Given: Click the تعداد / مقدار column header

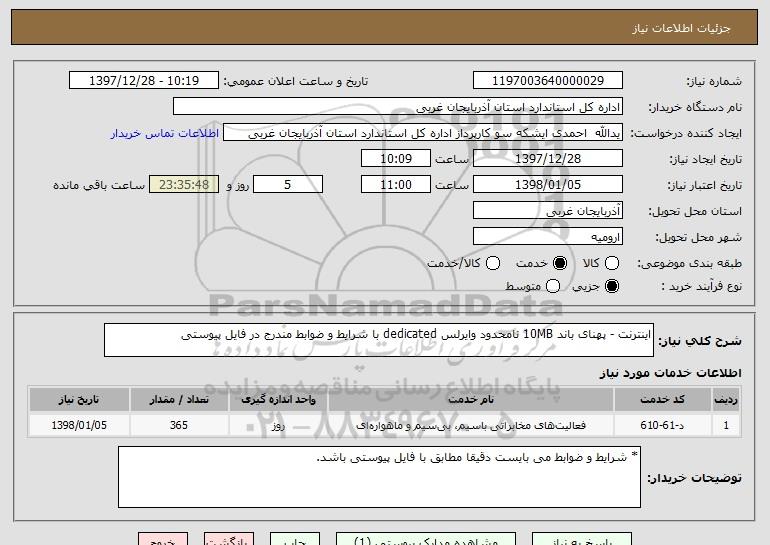Looking at the screenshot, I should (x=179, y=400).
